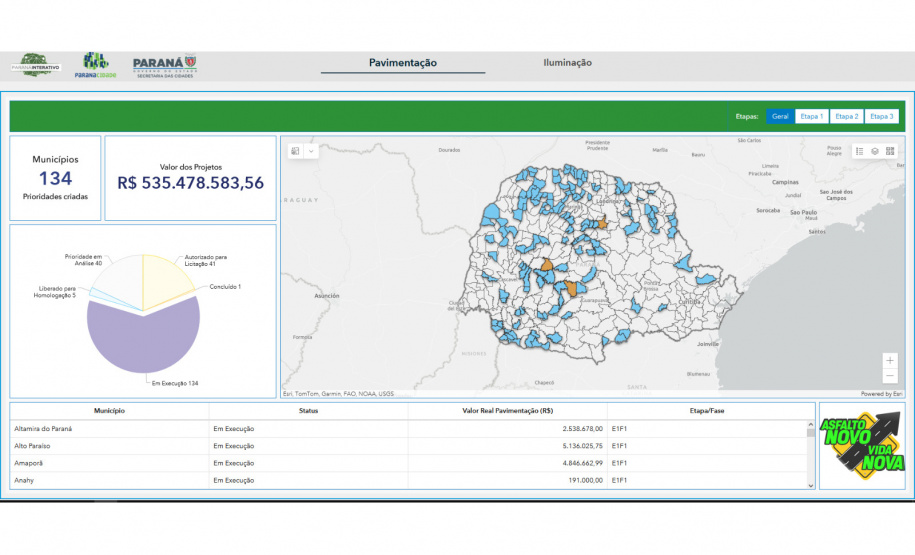Open the map layers icon
This screenshot has height=555, width=915.
coord(874,151)
